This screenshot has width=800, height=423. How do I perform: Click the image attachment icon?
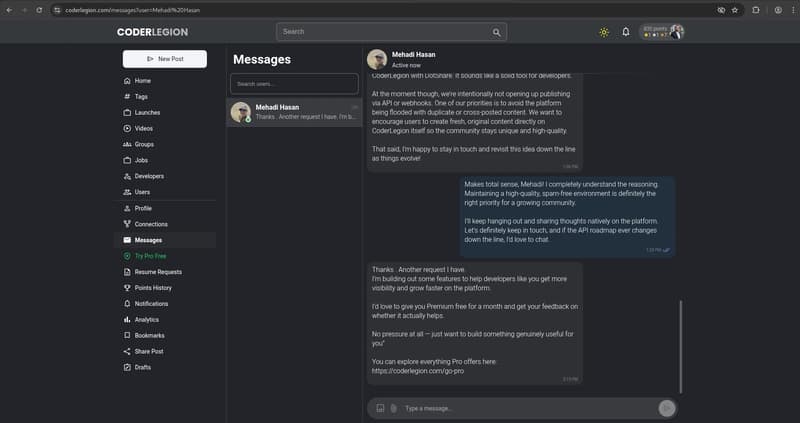click(380, 408)
